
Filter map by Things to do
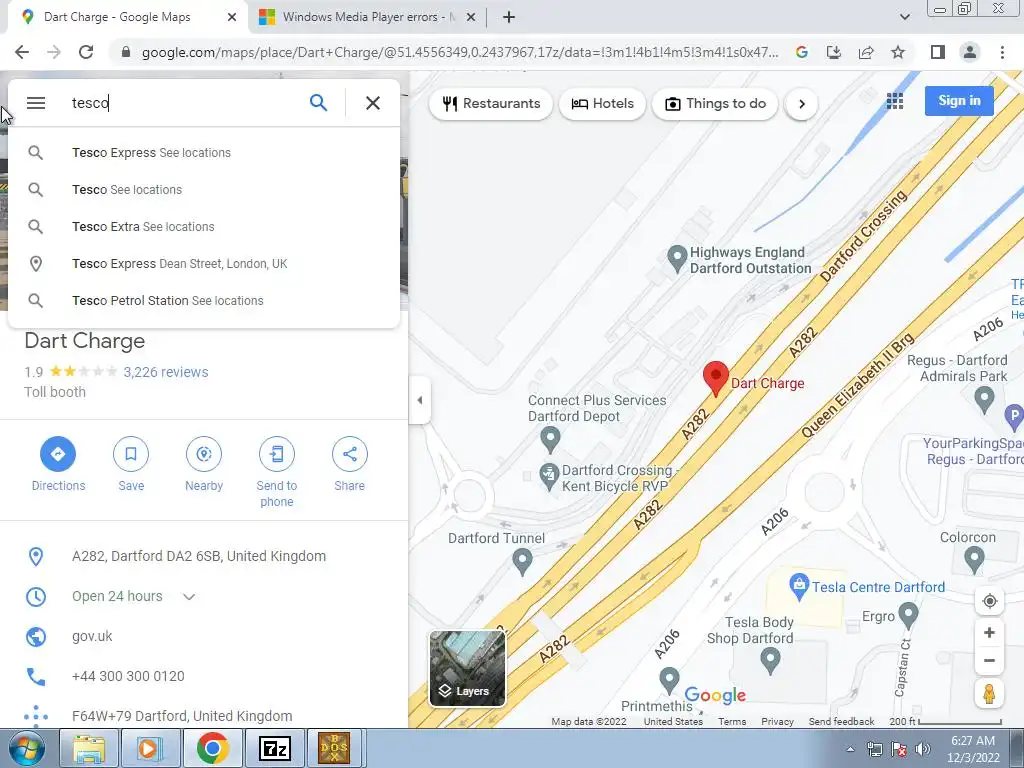(715, 104)
